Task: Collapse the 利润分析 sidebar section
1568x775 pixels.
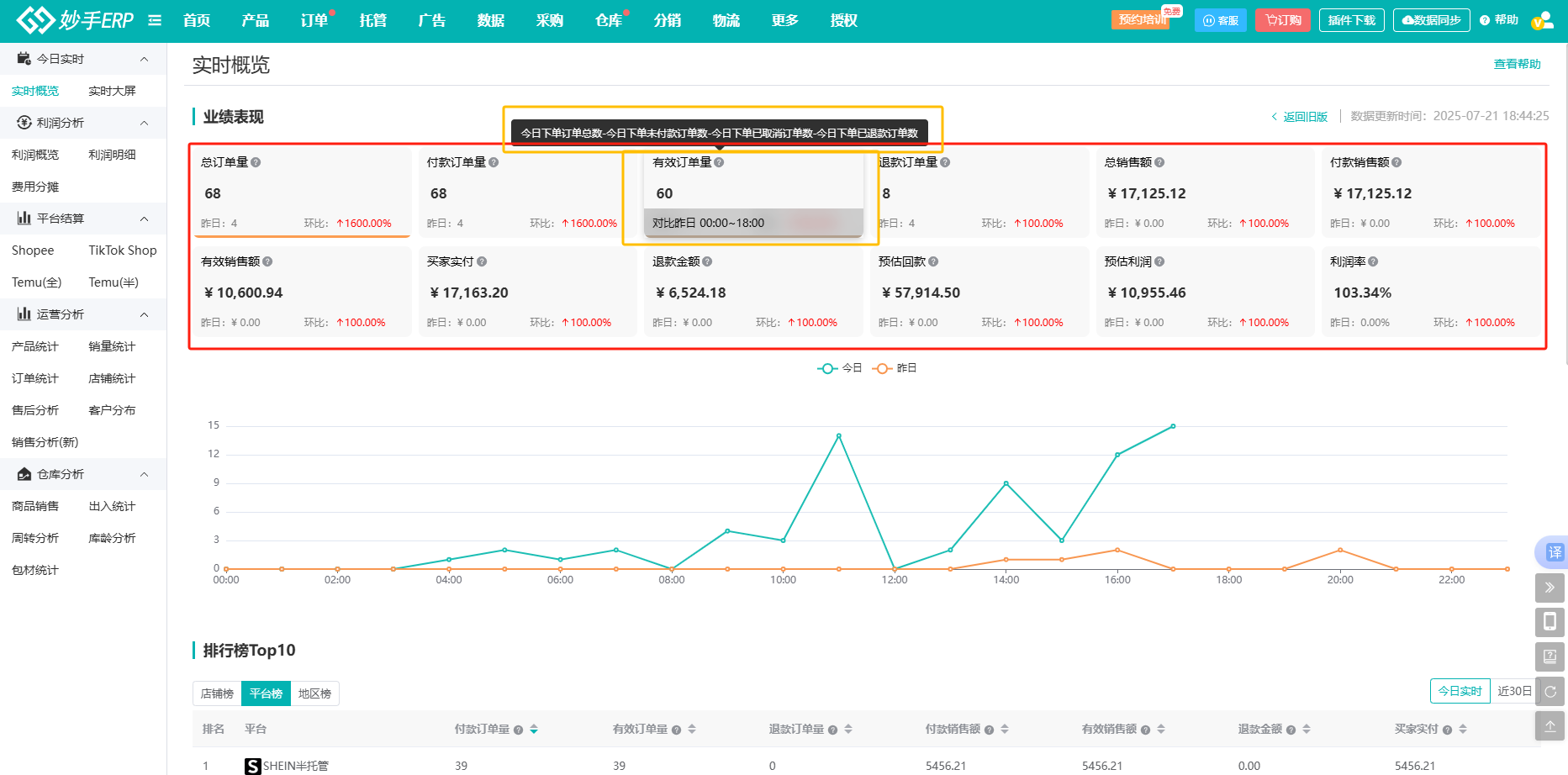Action: coord(144,123)
